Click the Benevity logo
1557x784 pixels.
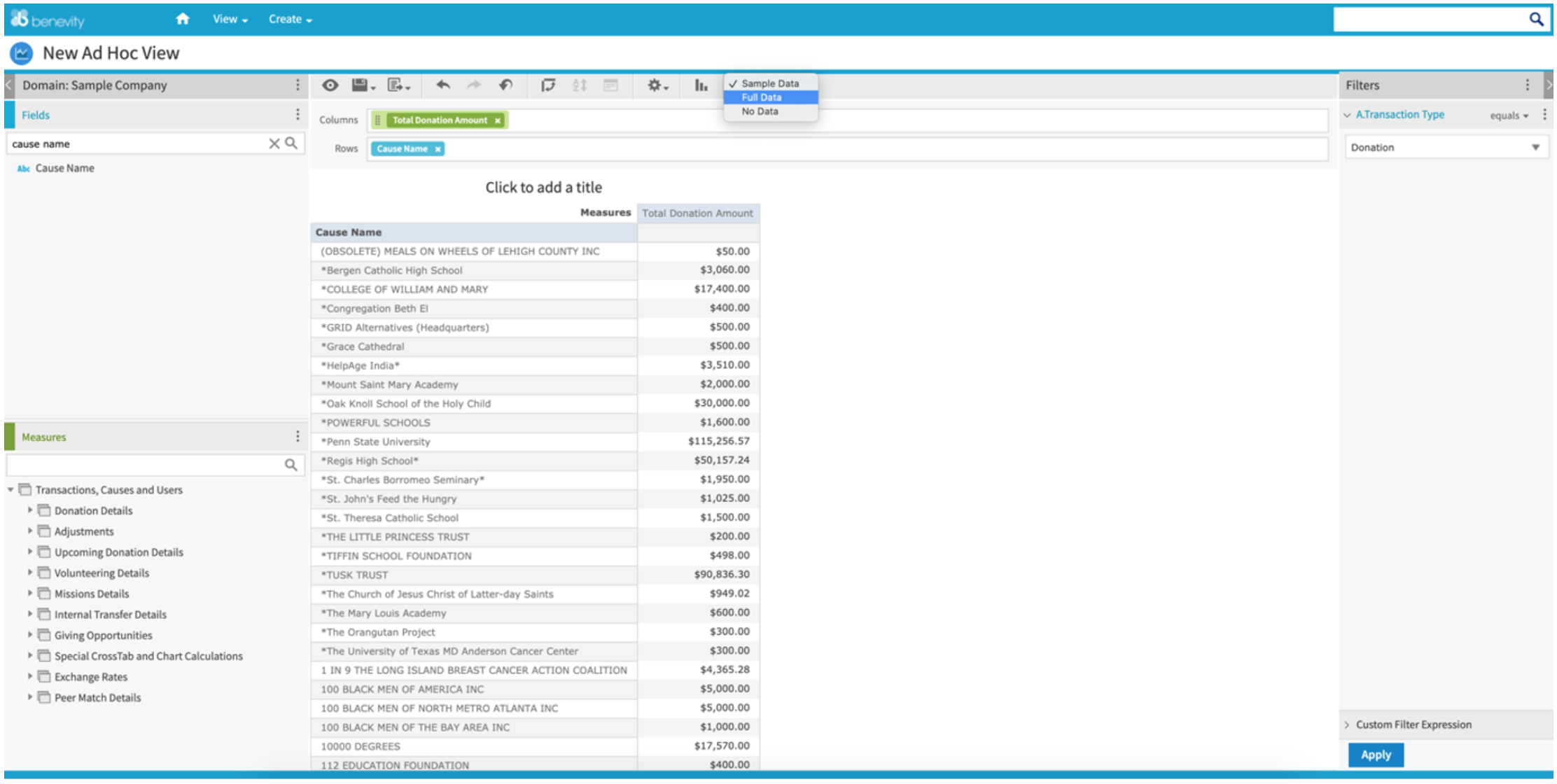pyautogui.click(x=48, y=20)
